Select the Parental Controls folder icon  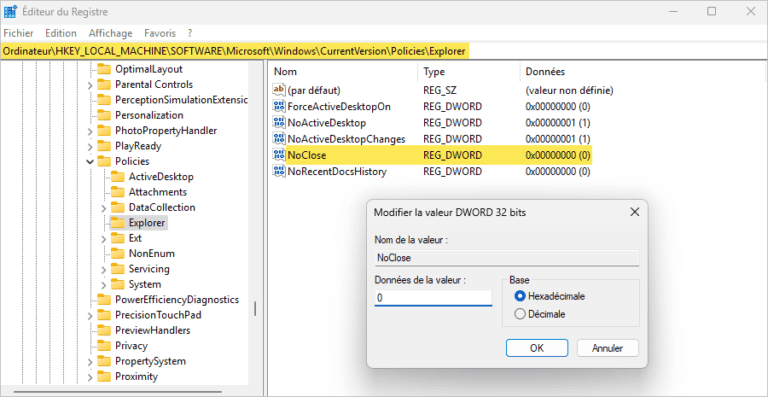pyautogui.click(x=103, y=85)
